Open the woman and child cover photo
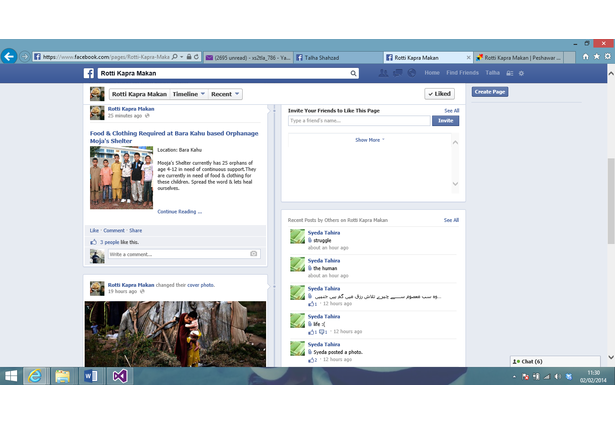615x424 pixels. coord(175,334)
